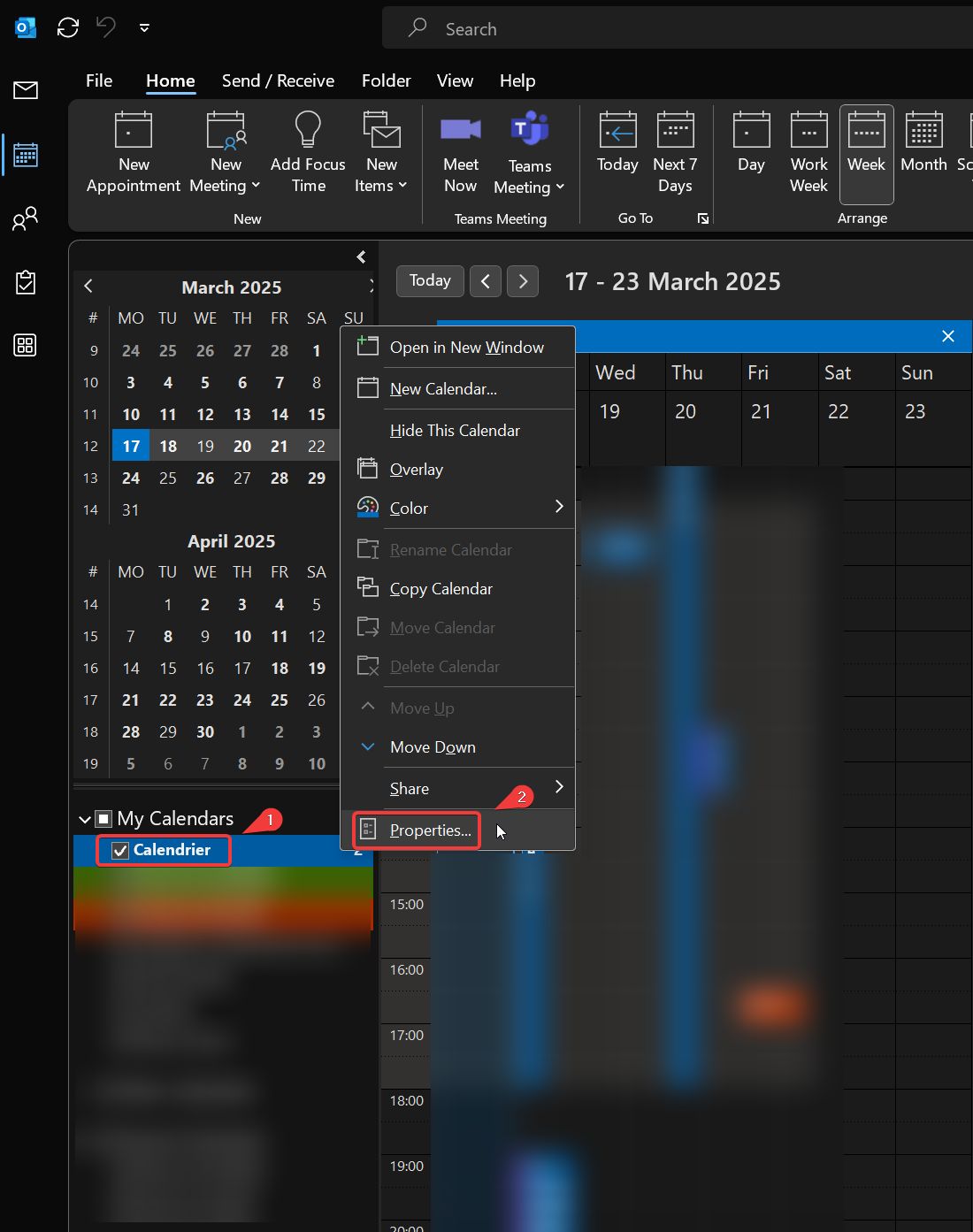Viewport: 973px width, 1232px height.
Task: Click the color palette icon beside Color
Action: 367,508
